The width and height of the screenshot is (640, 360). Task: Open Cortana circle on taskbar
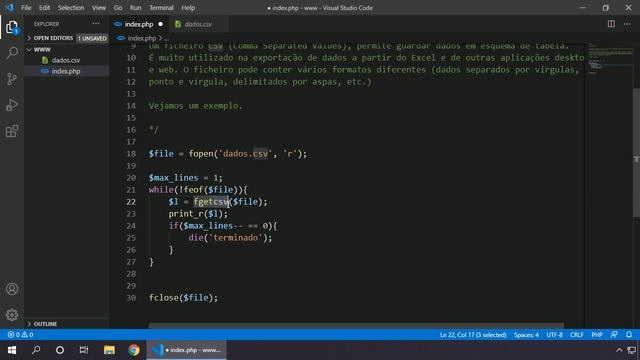60,350
